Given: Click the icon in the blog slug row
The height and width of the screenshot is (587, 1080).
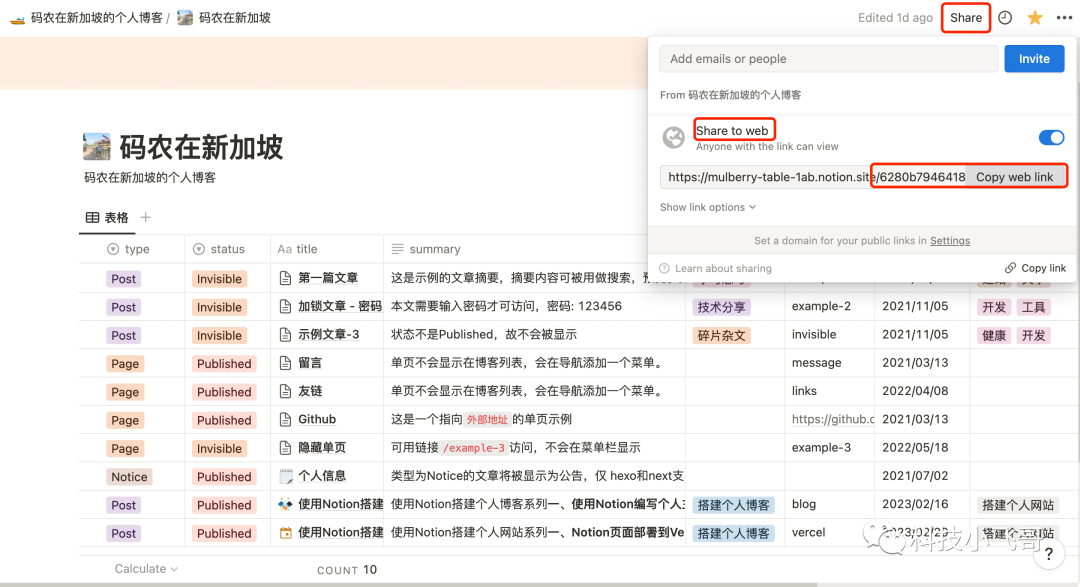Looking at the screenshot, I should (x=285, y=504).
